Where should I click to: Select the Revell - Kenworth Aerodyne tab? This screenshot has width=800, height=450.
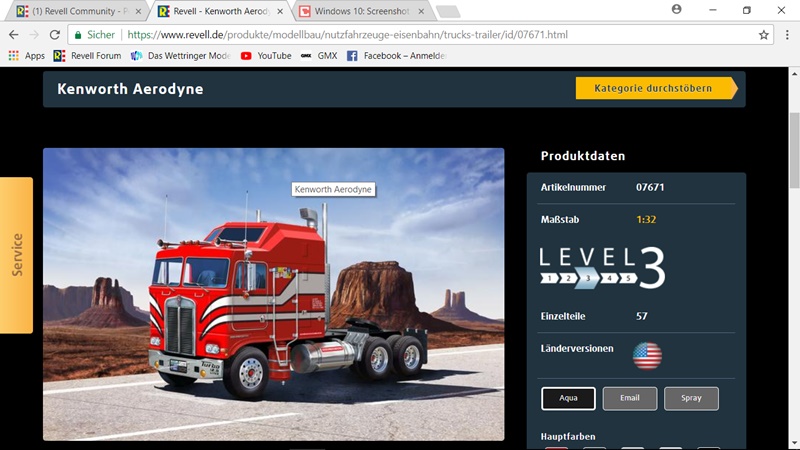pos(220,11)
